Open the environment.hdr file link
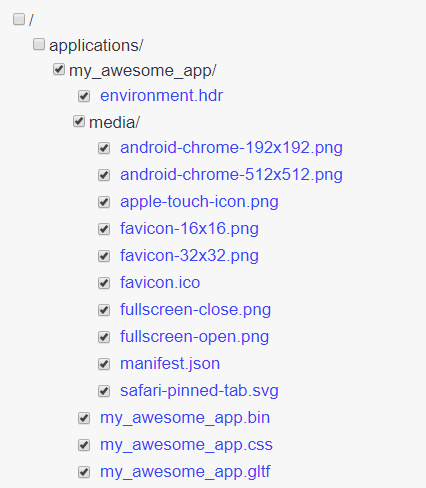The width and height of the screenshot is (426, 488). [161, 96]
